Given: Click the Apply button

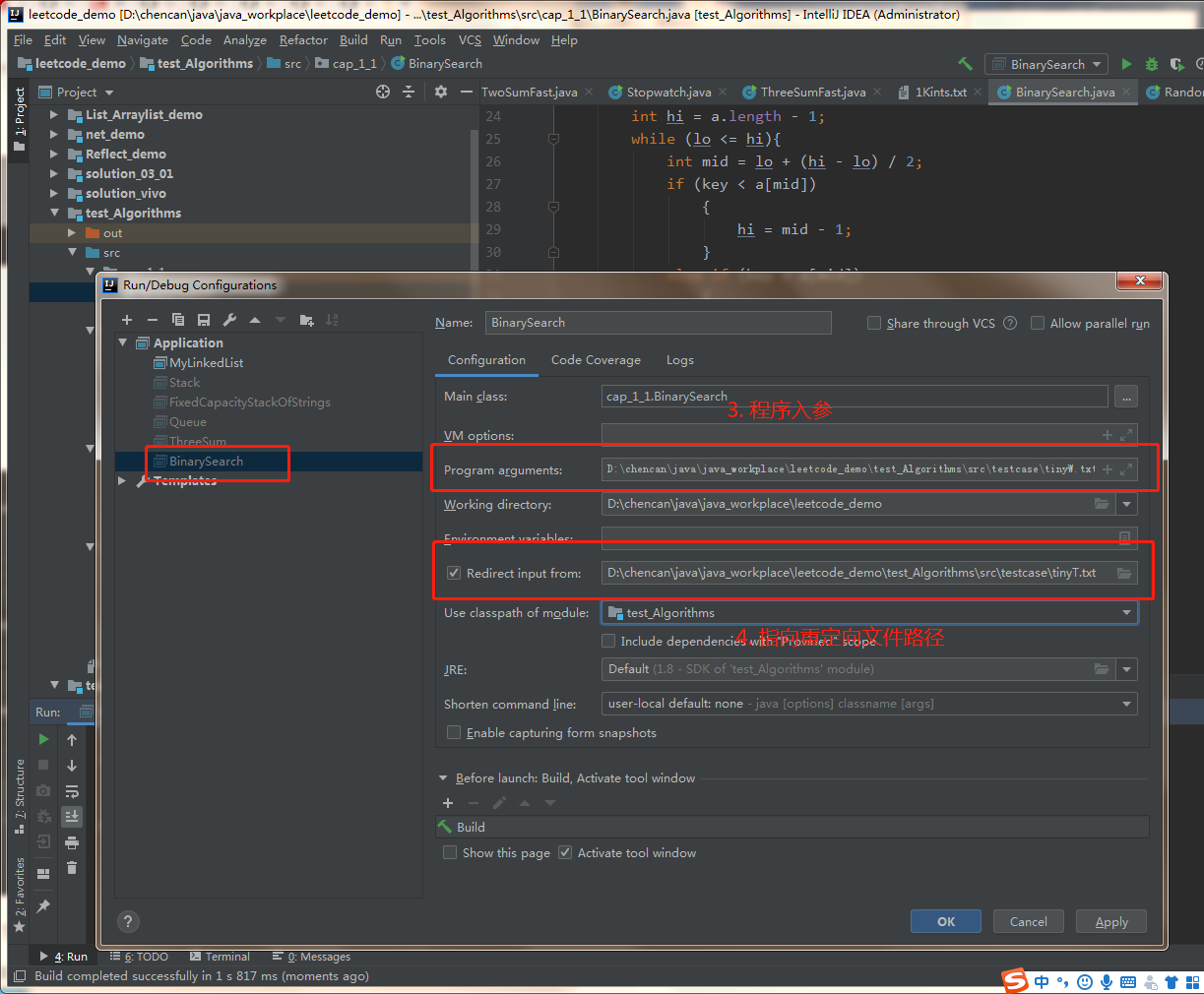Looking at the screenshot, I should [1111, 922].
